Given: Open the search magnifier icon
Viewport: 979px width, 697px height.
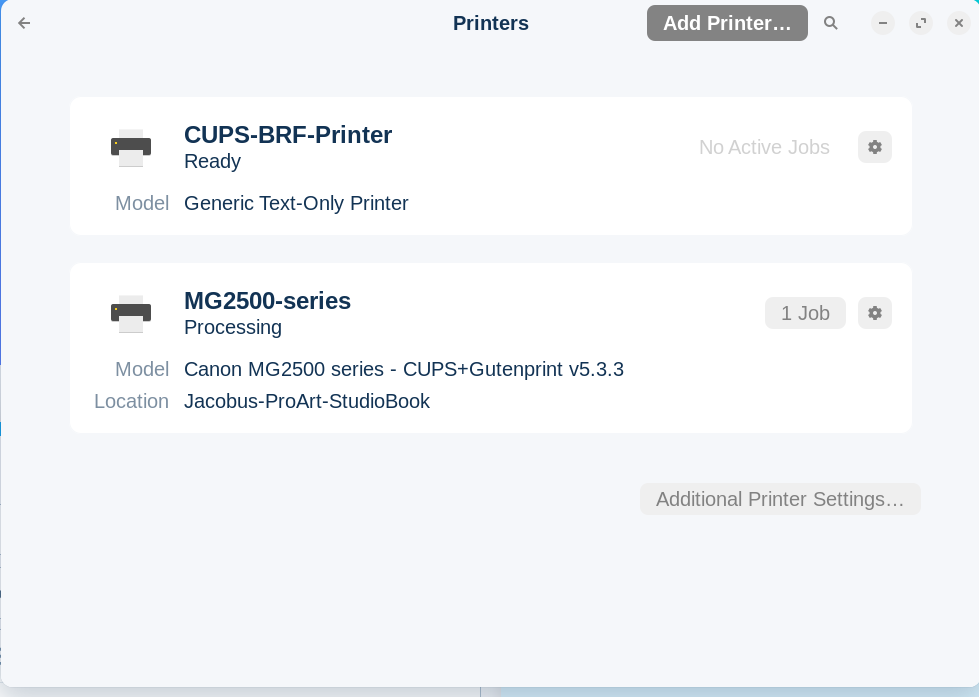Looking at the screenshot, I should pos(830,23).
